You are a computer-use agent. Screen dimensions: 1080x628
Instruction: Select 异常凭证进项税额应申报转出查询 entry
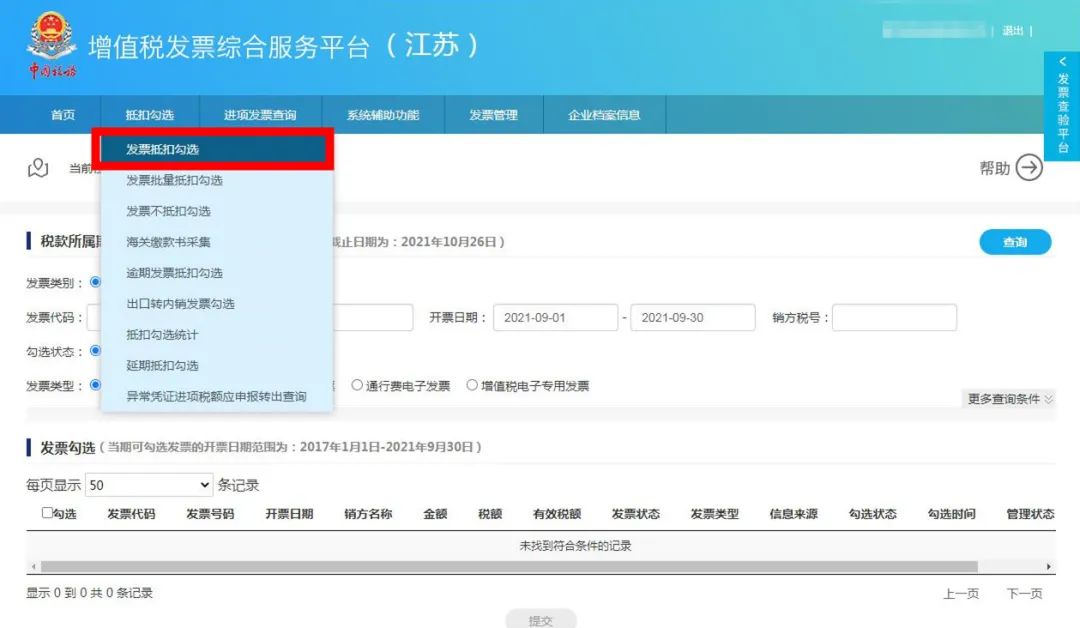point(217,397)
